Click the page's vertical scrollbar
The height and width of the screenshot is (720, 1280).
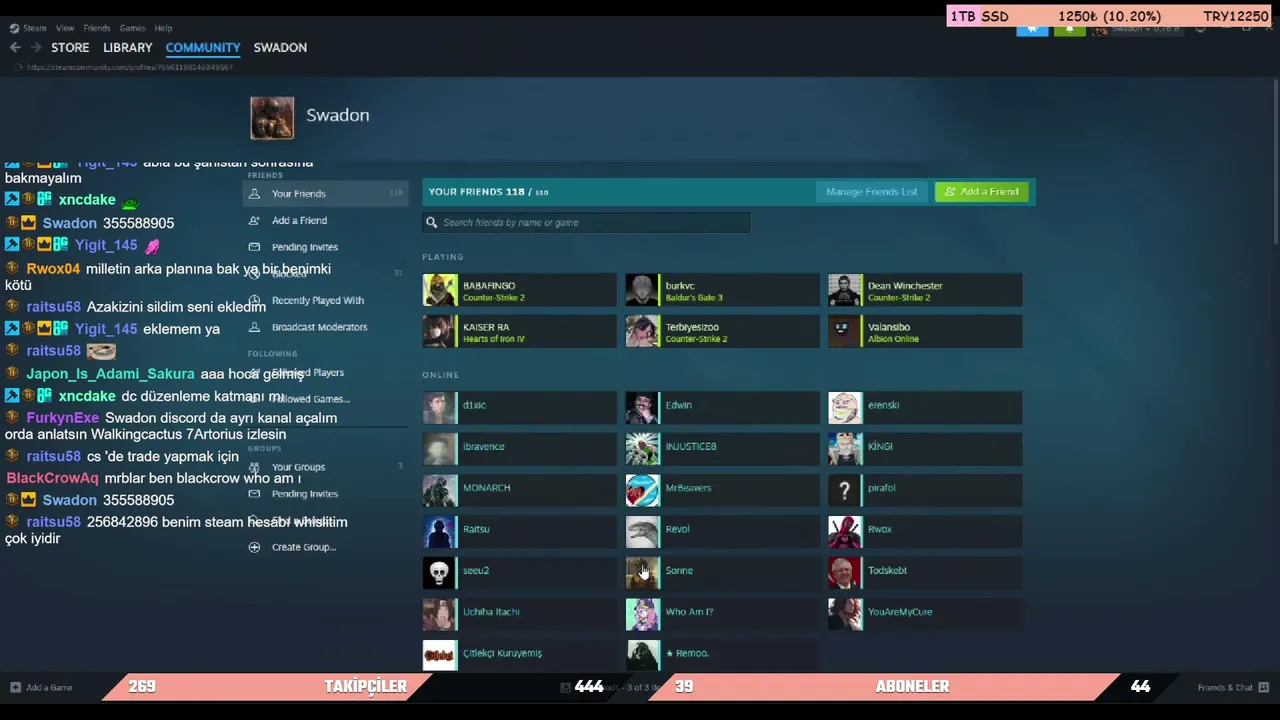[1275, 160]
